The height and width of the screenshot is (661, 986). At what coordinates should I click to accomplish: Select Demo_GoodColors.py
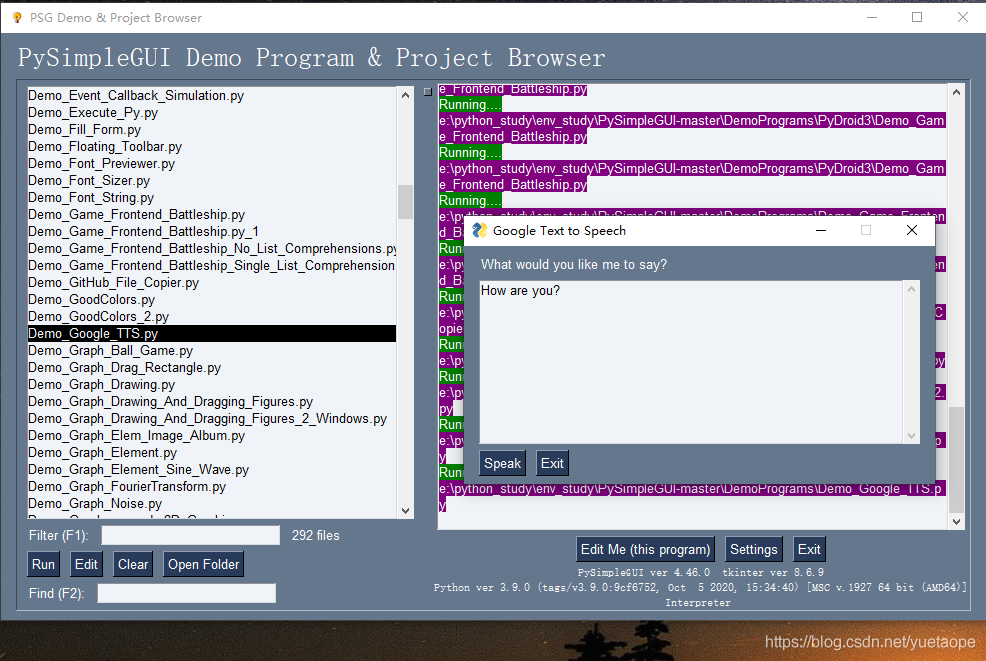[x=211, y=299]
